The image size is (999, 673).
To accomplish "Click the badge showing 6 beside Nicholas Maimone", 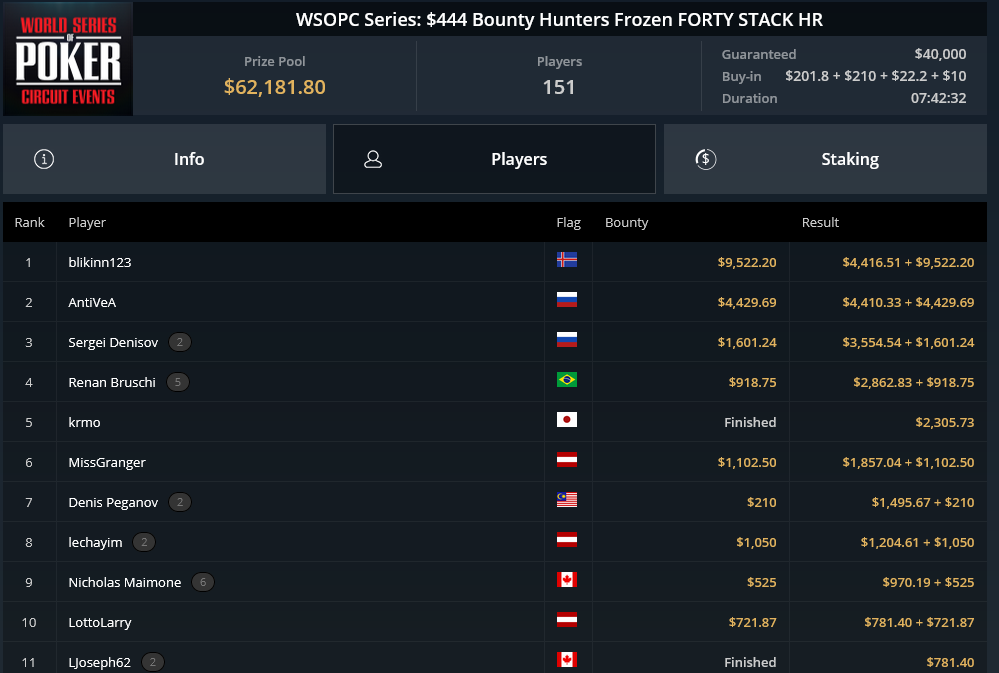I will (203, 582).
